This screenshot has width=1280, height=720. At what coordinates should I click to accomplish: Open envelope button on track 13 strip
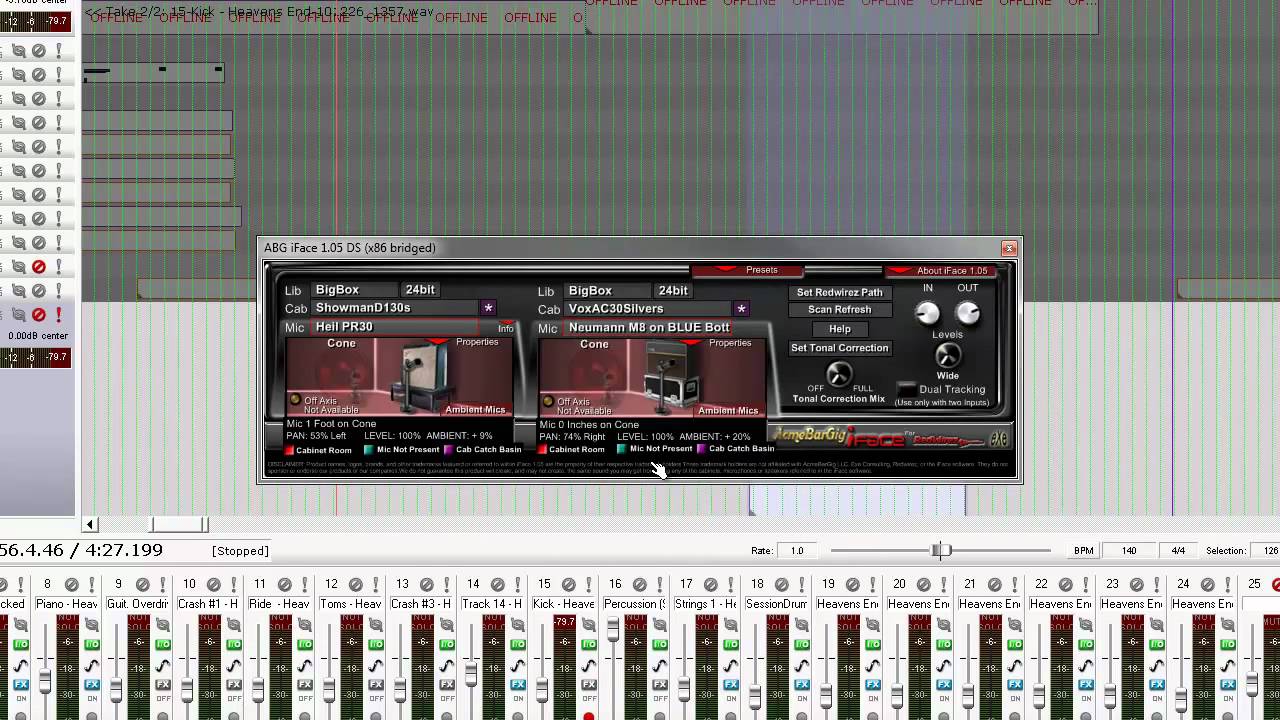[447, 665]
